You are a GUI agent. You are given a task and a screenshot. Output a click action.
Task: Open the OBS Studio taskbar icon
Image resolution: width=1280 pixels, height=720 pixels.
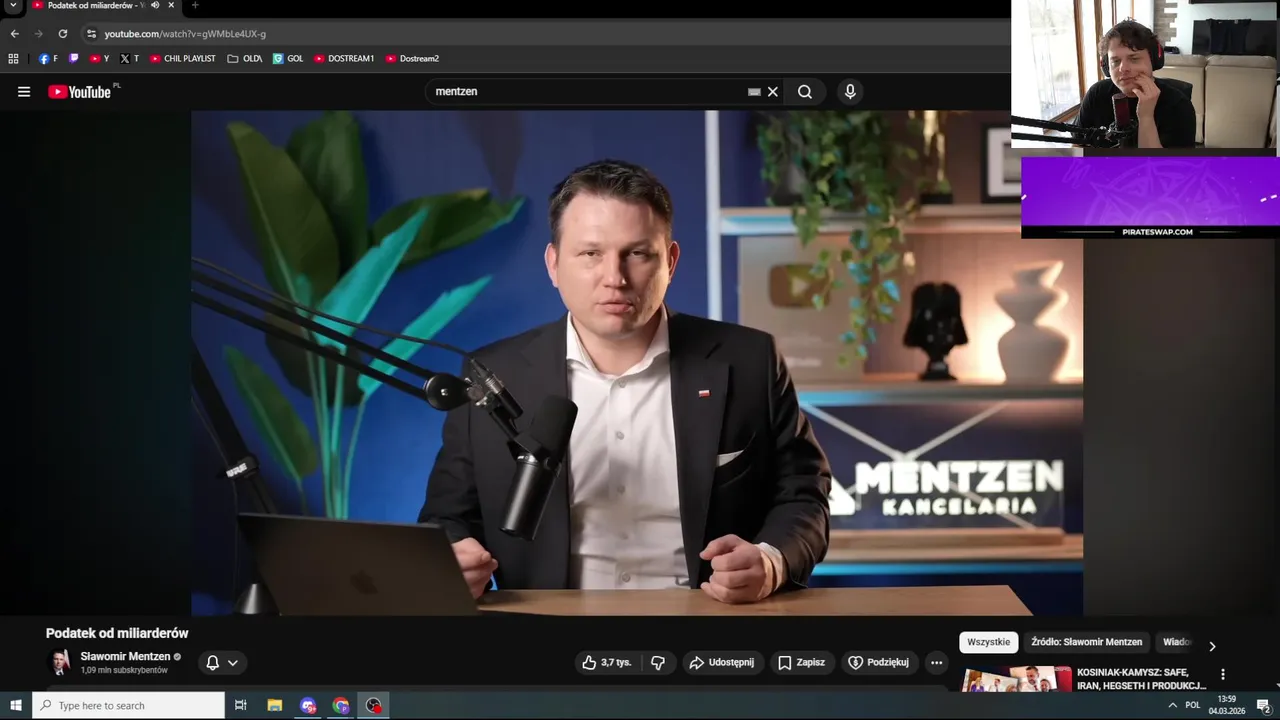pyautogui.click(x=374, y=706)
